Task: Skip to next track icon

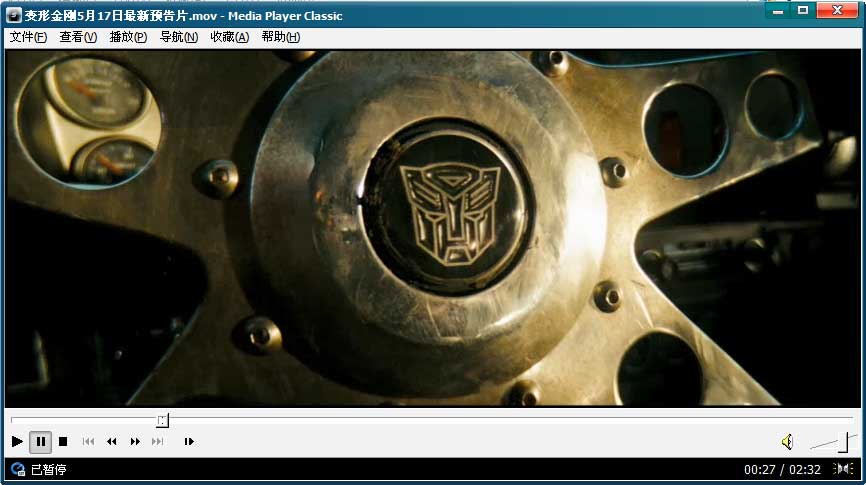Action: [x=158, y=441]
